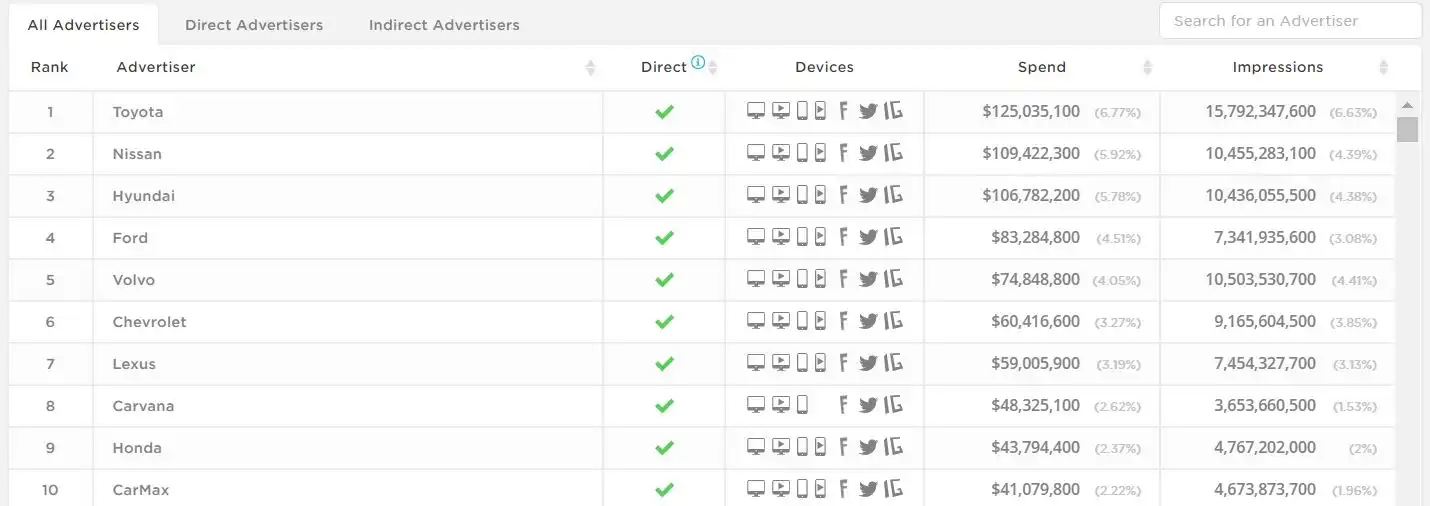Screen dimensions: 1430x506
Task: Click the table scrollbar thumb
Action: (1408, 130)
